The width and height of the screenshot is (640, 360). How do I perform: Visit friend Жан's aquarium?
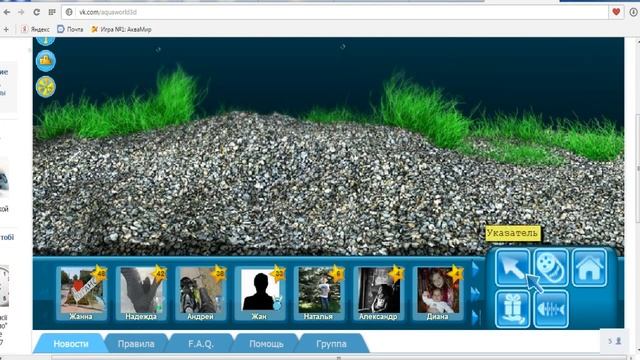tap(260, 293)
